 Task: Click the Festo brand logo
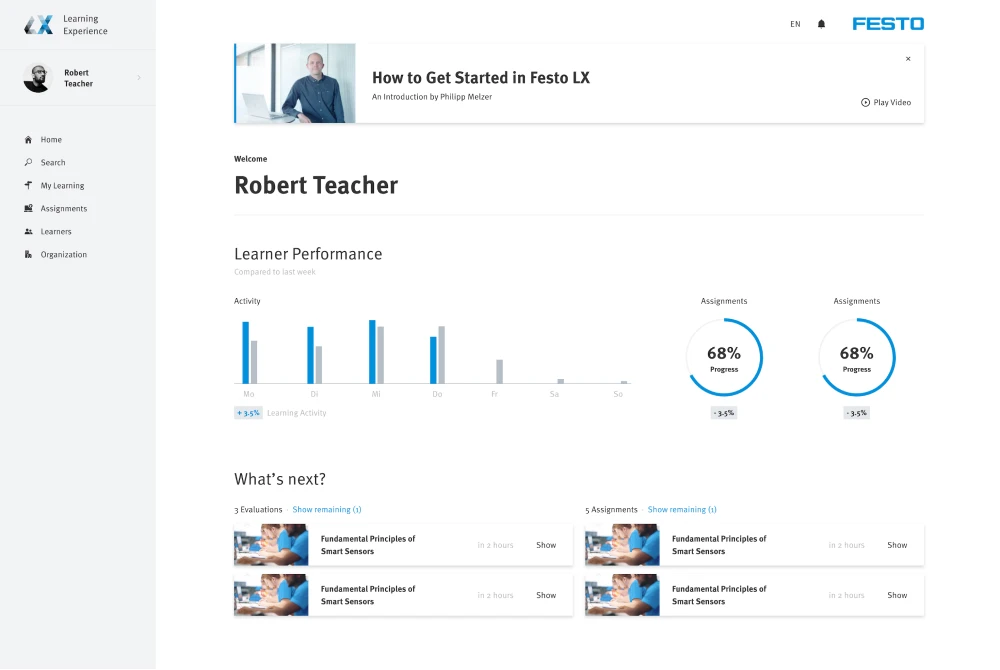click(x=888, y=24)
